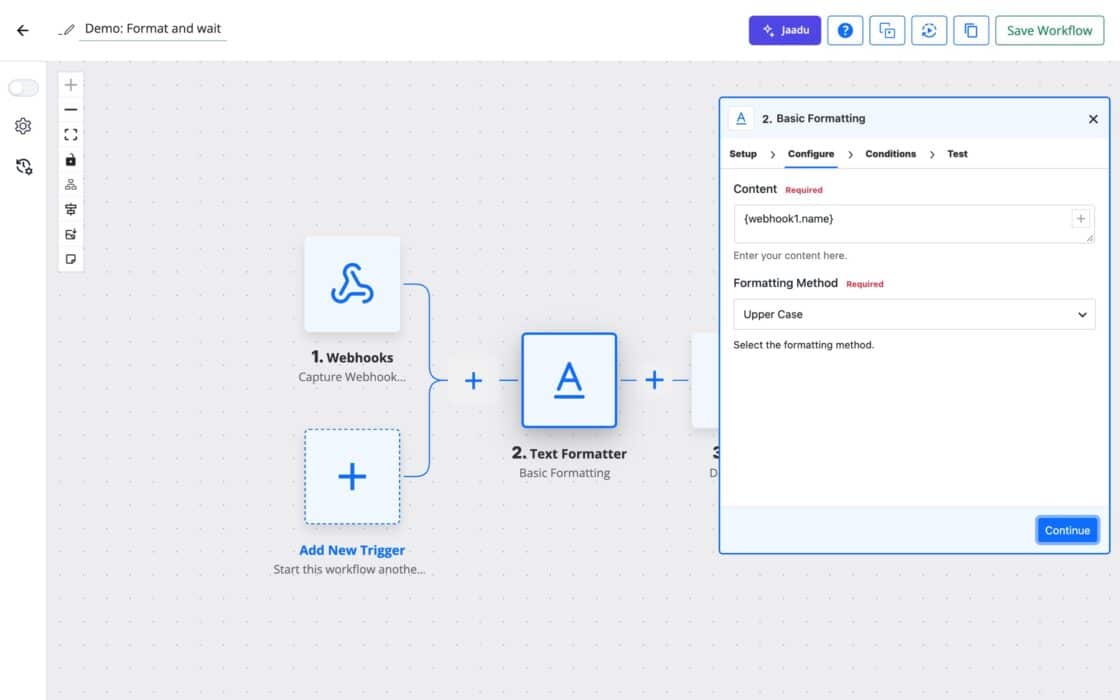Toggle the workflow enable switch
This screenshot has width=1120, height=700.
pos(23,87)
